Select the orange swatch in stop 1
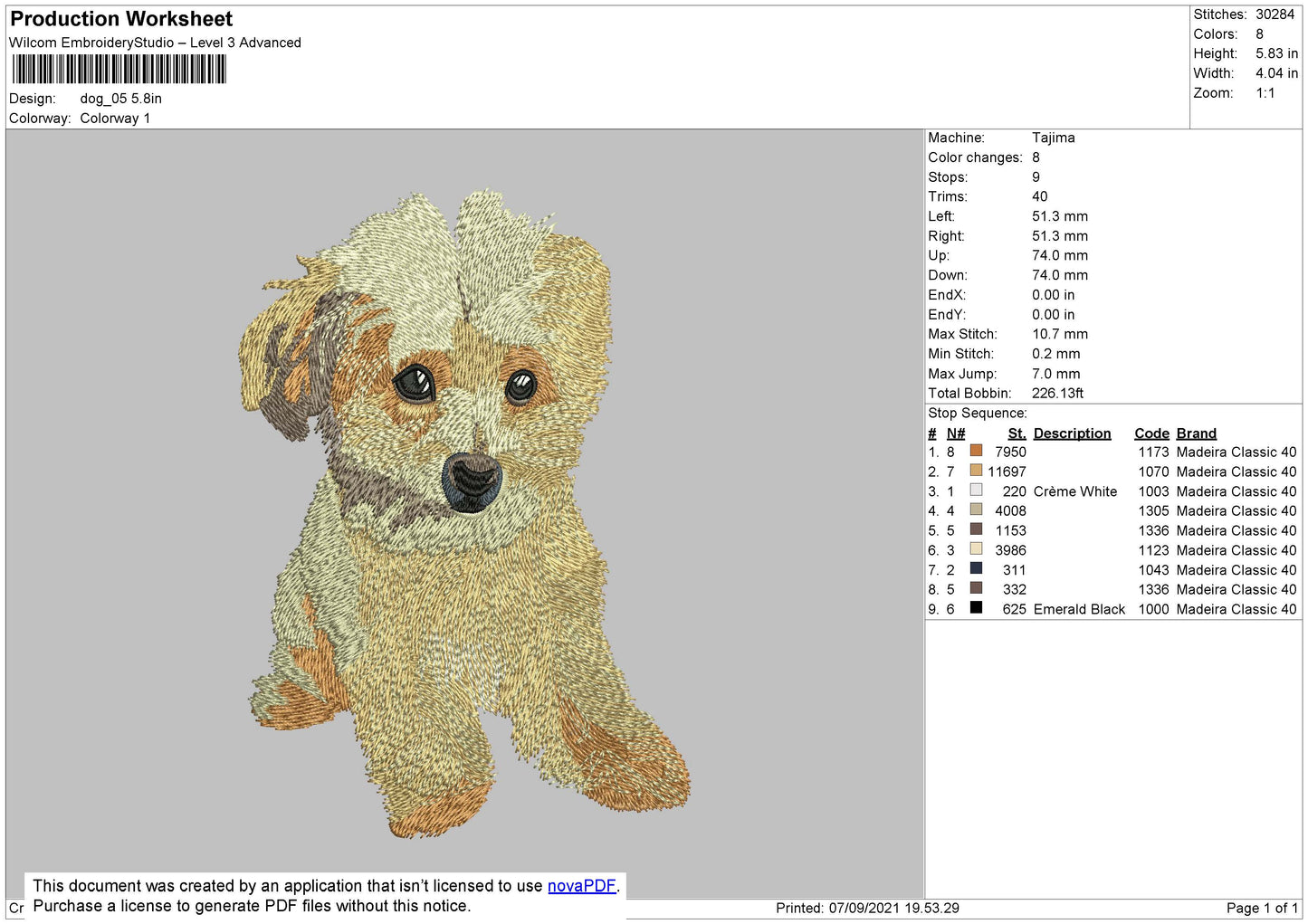This screenshot has height=924, width=1308. point(976,451)
